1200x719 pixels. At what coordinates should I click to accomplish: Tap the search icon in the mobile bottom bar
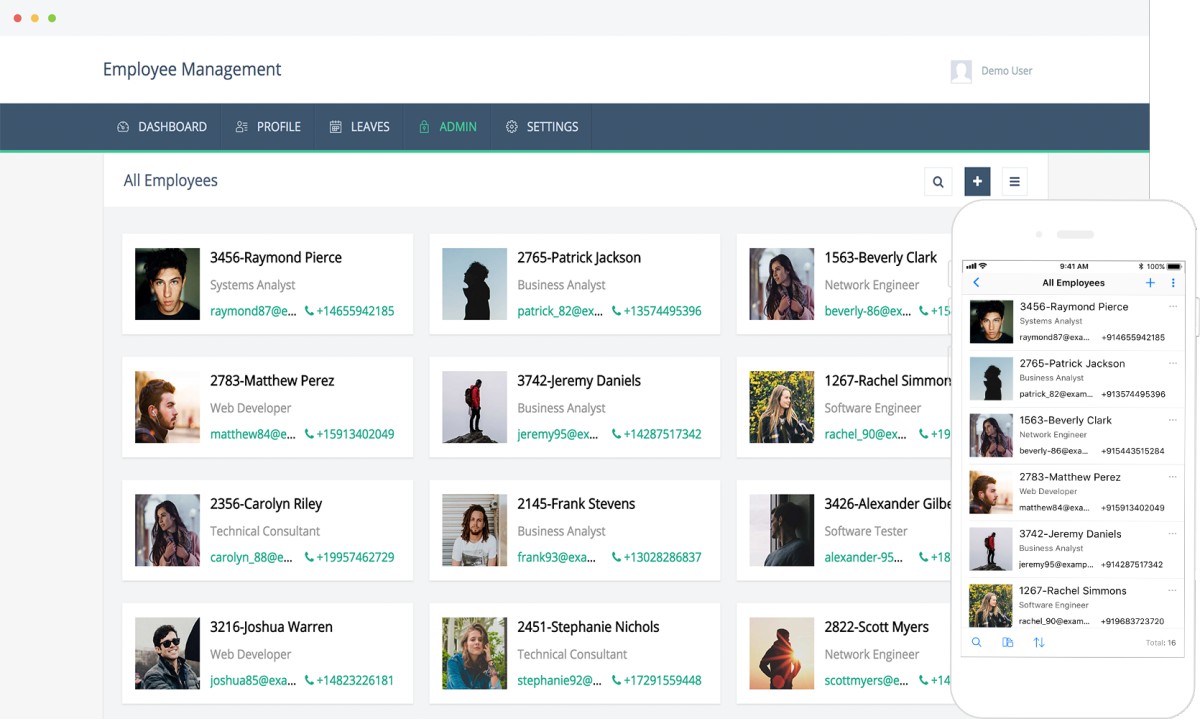click(977, 643)
